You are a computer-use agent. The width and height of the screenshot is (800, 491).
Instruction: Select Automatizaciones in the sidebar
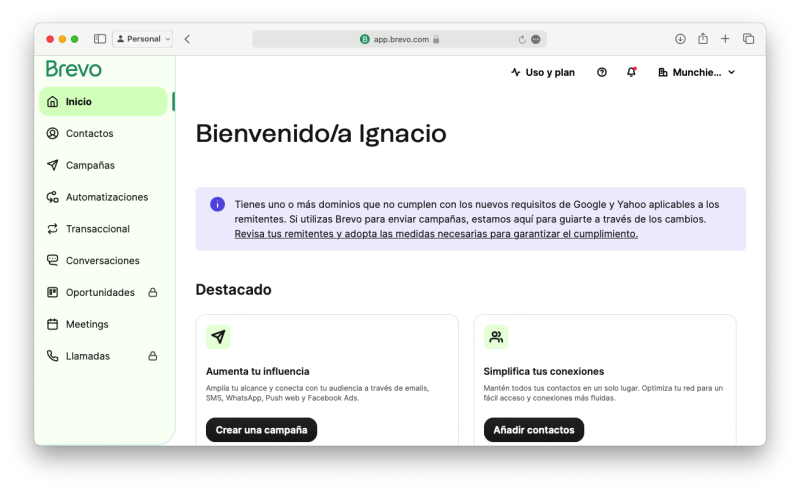[x=103, y=197]
